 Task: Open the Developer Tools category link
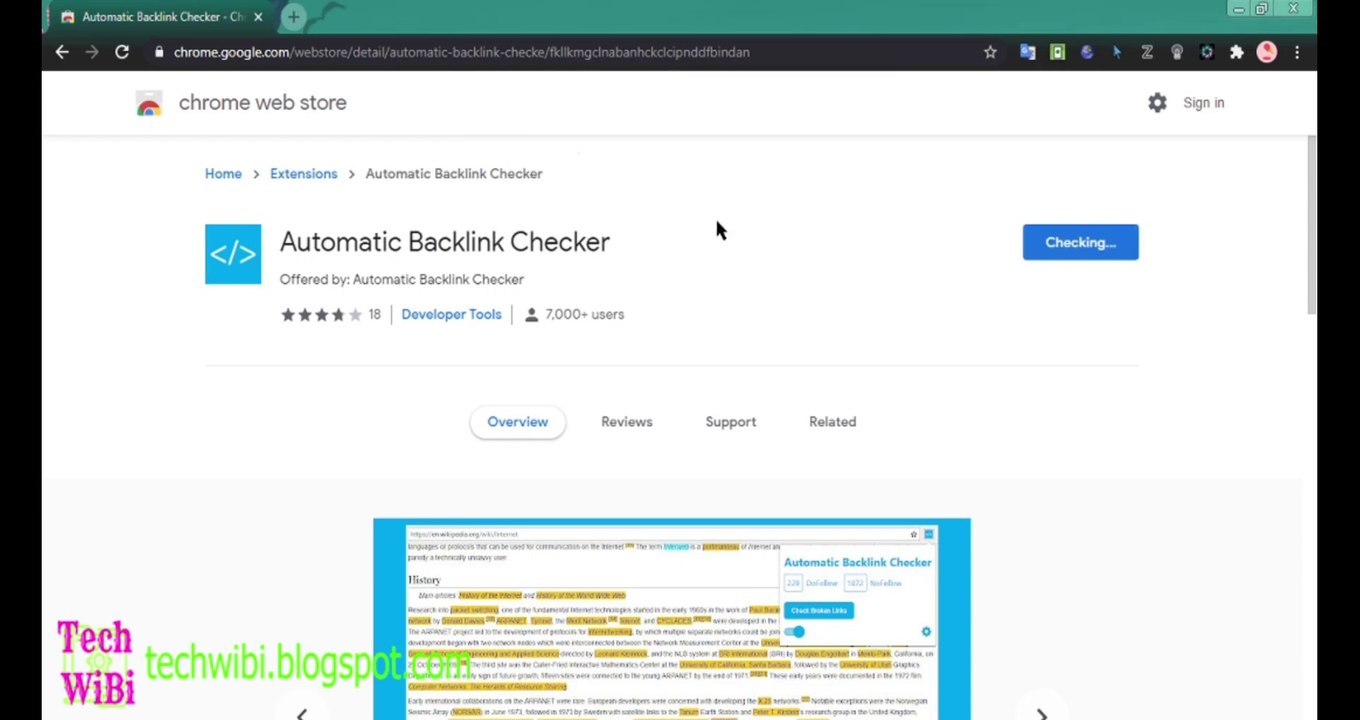[451, 314]
